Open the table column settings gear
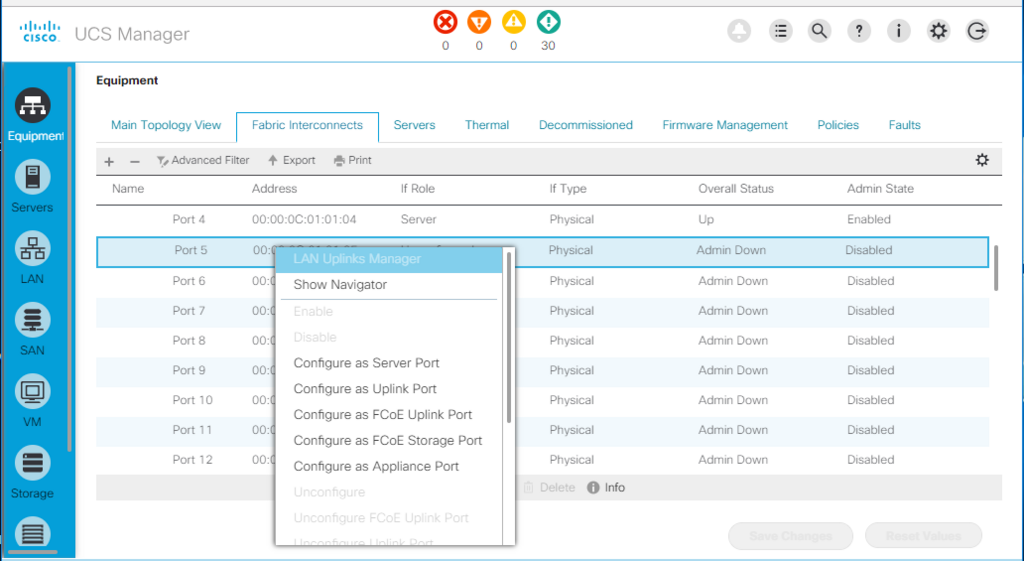Viewport: 1024px width, 561px height. (982, 160)
